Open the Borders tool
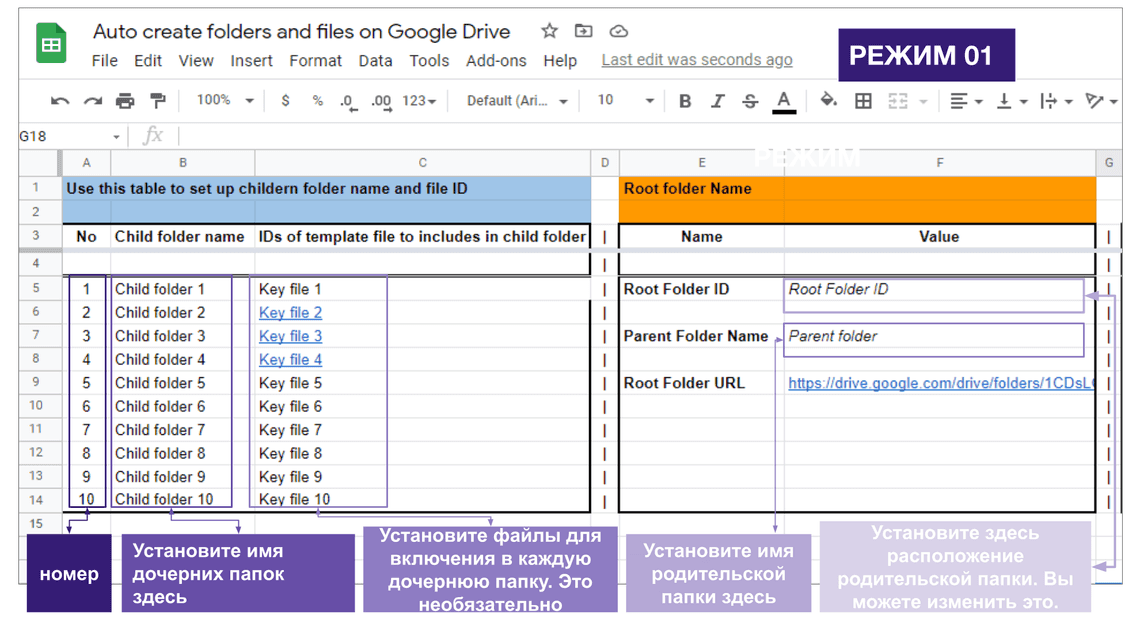 coord(863,101)
